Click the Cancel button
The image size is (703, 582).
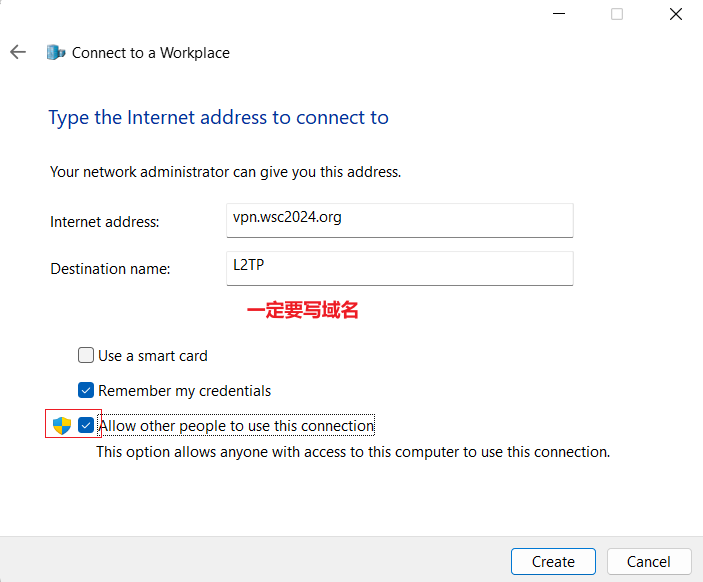(x=649, y=561)
